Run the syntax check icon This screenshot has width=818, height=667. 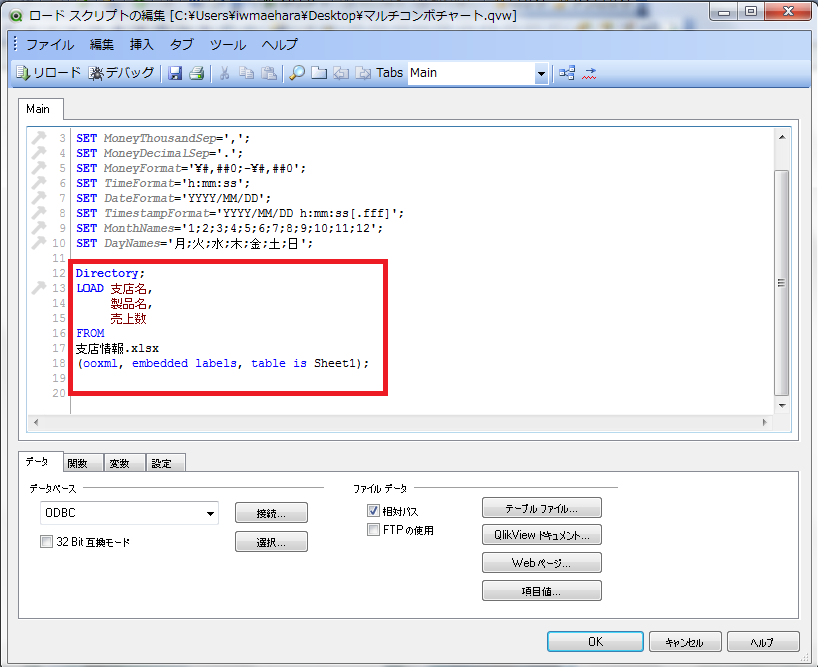[x=590, y=73]
